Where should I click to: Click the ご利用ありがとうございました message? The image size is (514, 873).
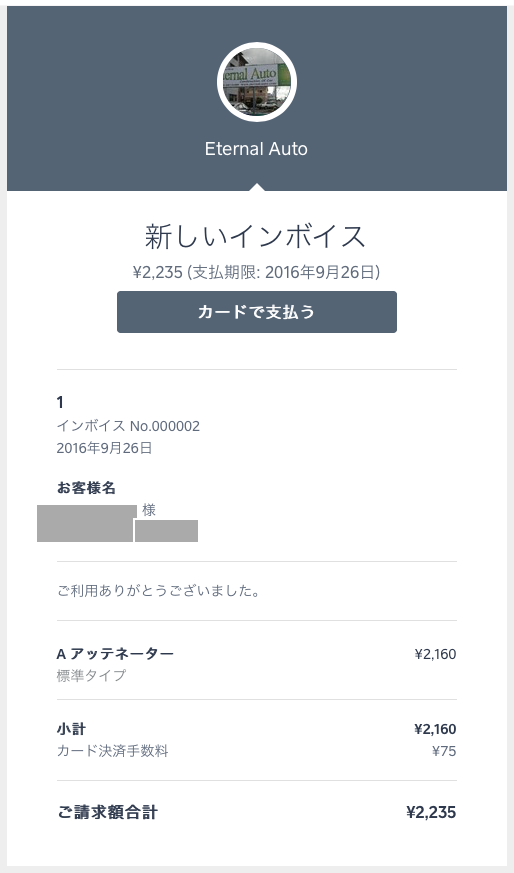click(159, 591)
